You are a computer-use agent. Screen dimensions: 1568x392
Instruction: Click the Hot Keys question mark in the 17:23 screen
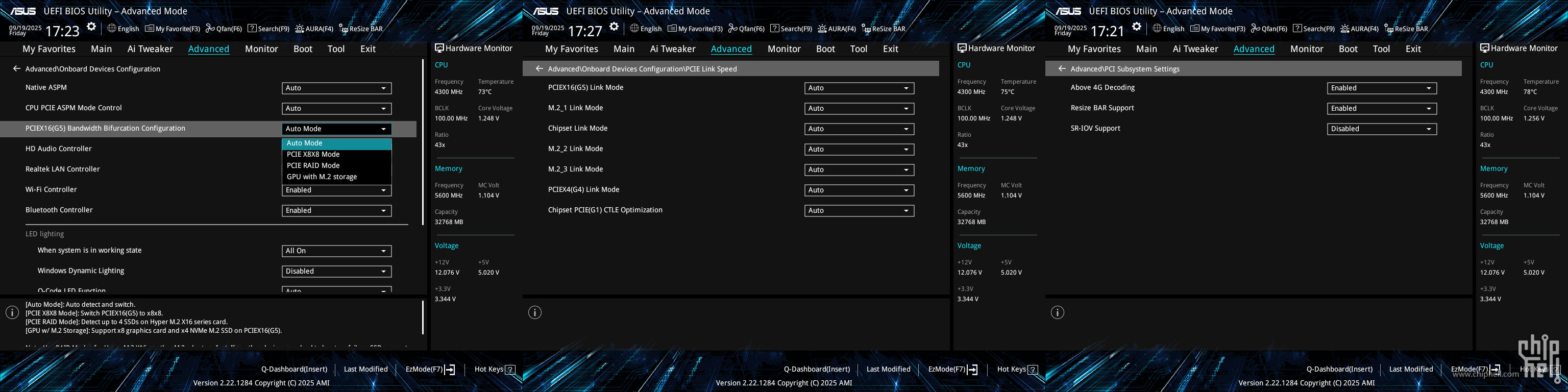coord(510,370)
